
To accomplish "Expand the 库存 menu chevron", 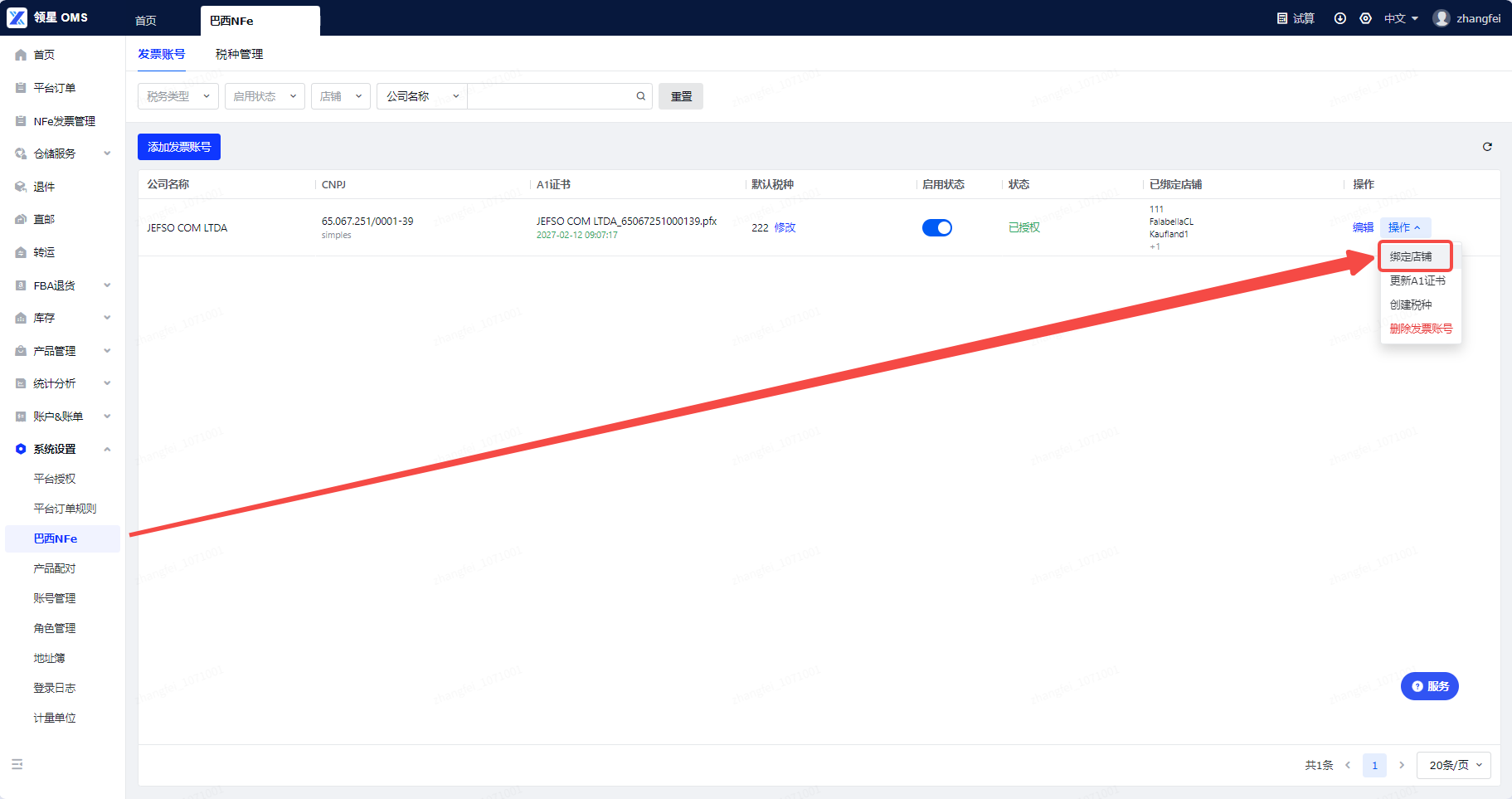I will (x=107, y=318).
